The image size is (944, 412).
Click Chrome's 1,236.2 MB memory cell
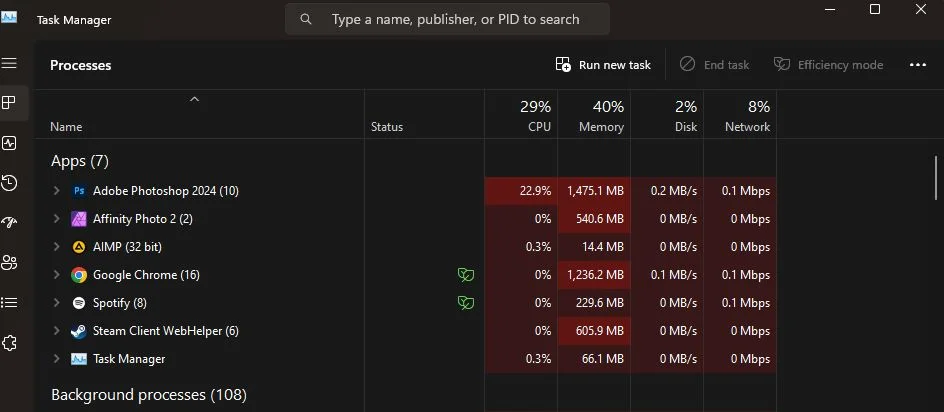click(594, 275)
